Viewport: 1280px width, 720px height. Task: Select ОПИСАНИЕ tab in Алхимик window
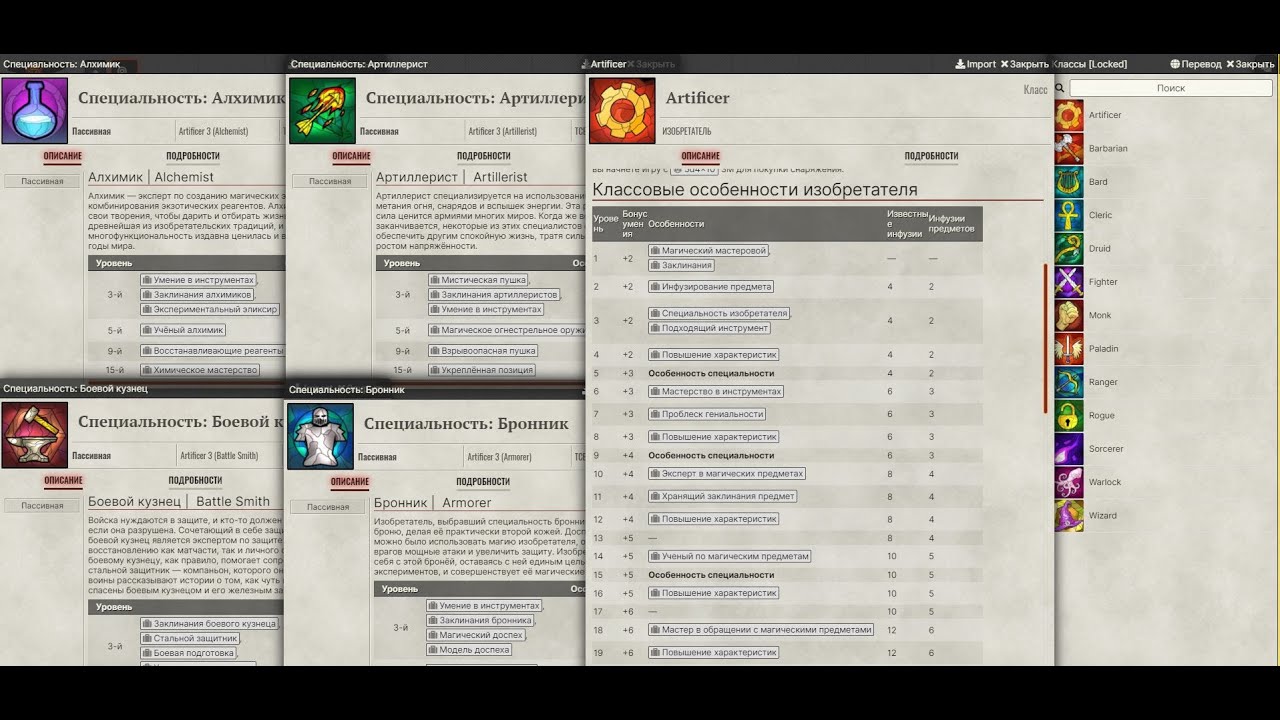(63, 156)
